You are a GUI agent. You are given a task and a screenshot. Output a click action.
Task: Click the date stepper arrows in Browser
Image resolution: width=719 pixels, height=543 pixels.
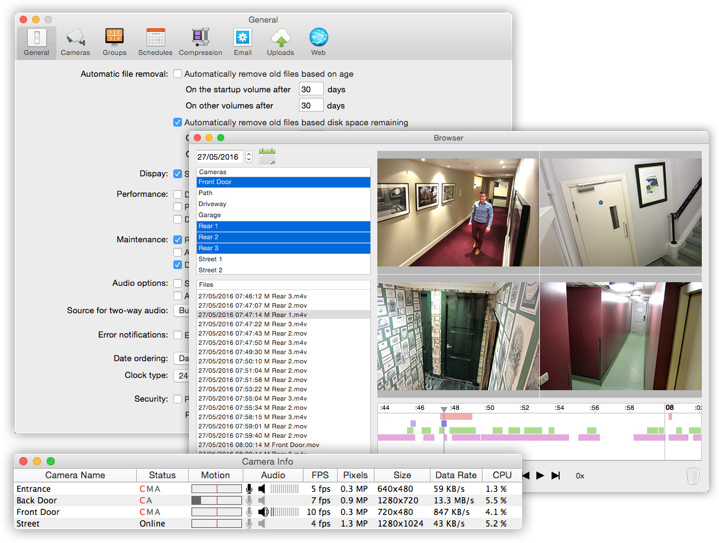point(249,157)
